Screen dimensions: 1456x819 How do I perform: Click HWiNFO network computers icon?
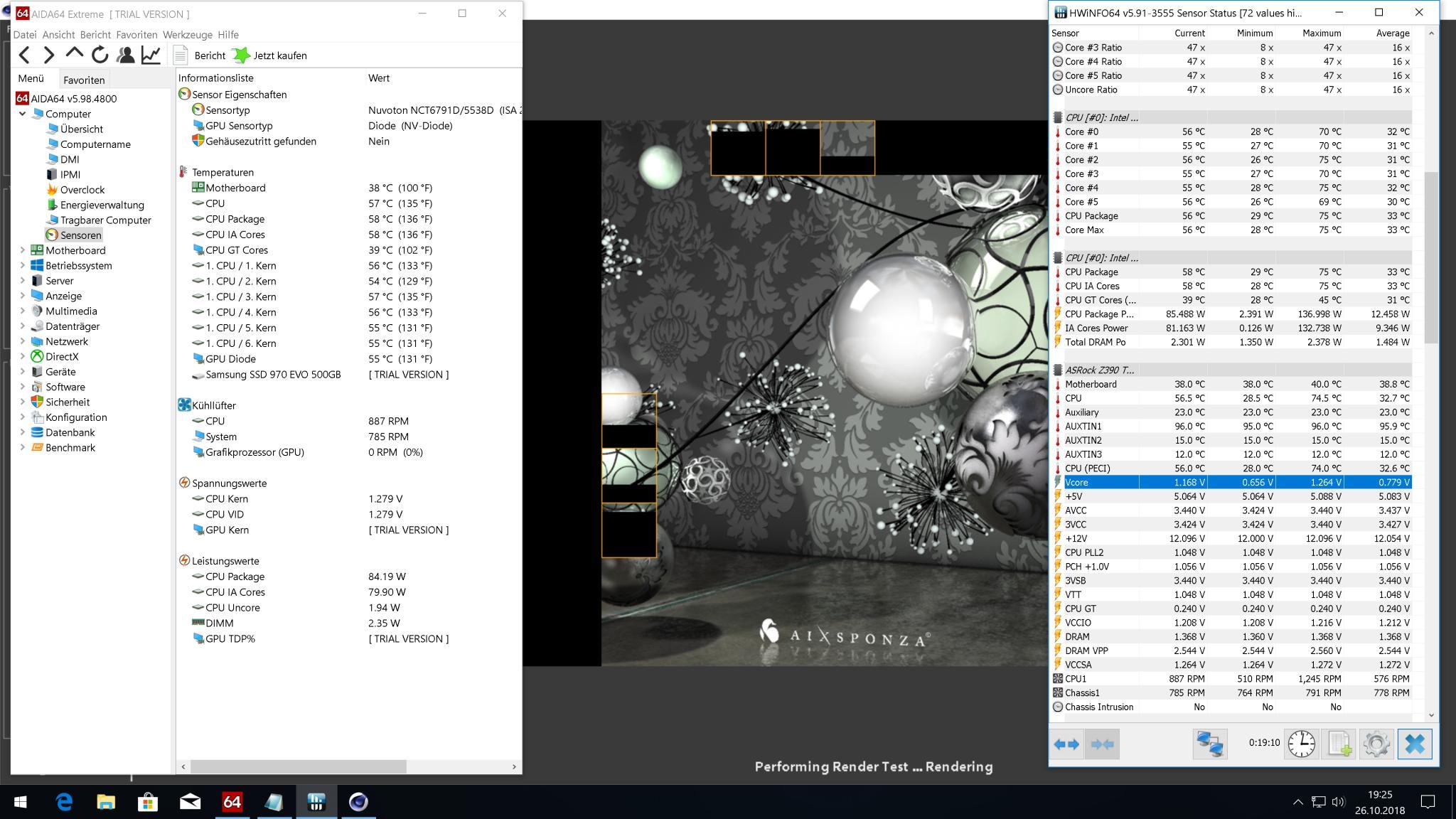click(1209, 744)
